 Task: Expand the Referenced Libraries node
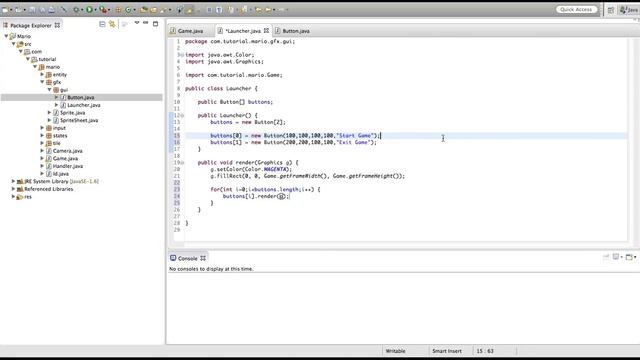(x=13, y=189)
